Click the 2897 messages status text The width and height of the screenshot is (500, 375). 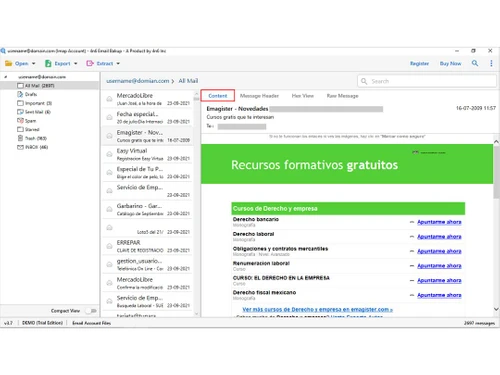click(x=479, y=323)
